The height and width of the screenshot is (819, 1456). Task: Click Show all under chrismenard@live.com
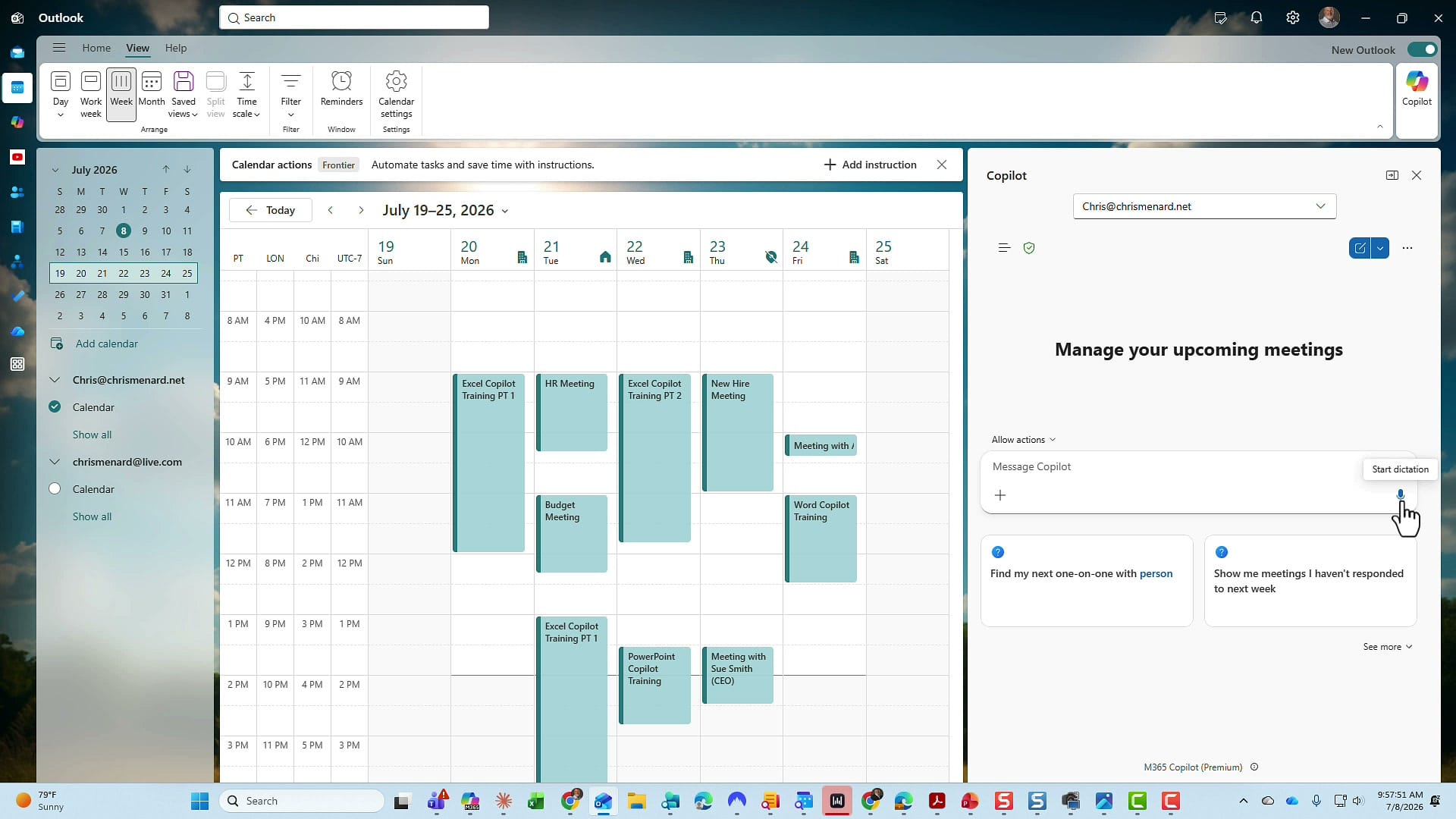(92, 516)
